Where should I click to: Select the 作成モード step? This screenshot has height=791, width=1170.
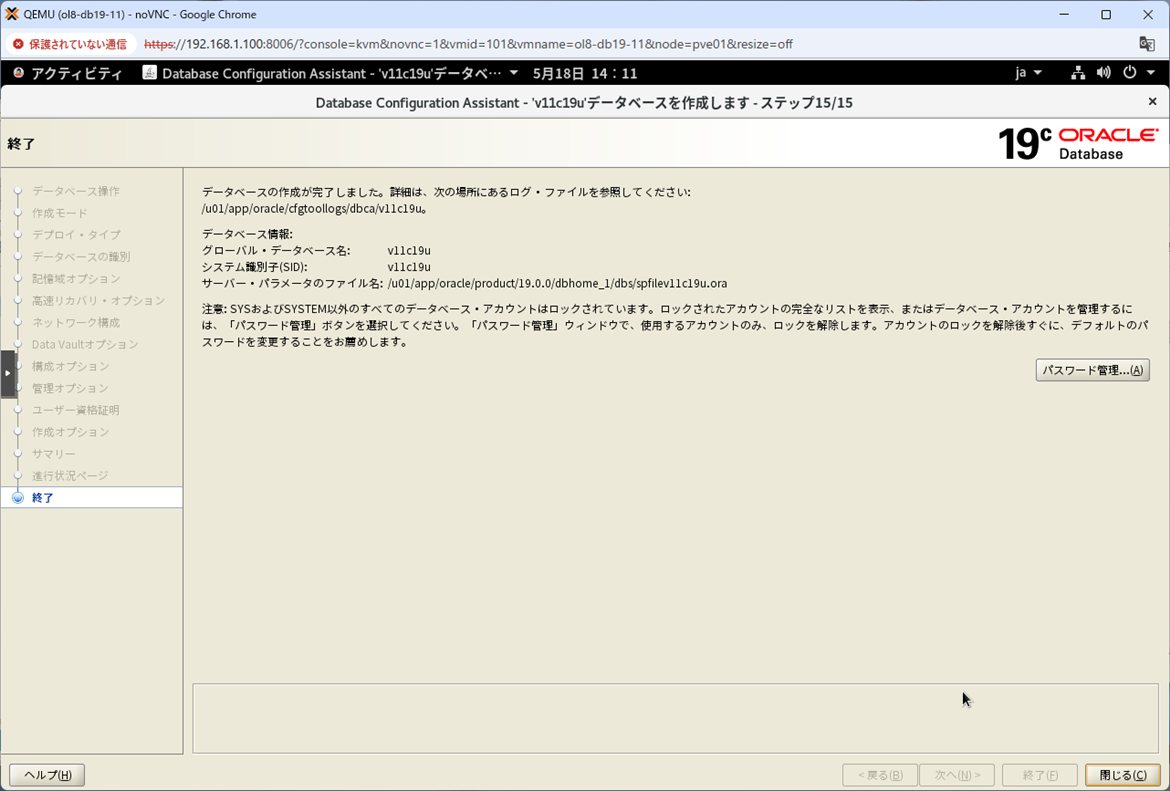pyautogui.click(x=60, y=213)
